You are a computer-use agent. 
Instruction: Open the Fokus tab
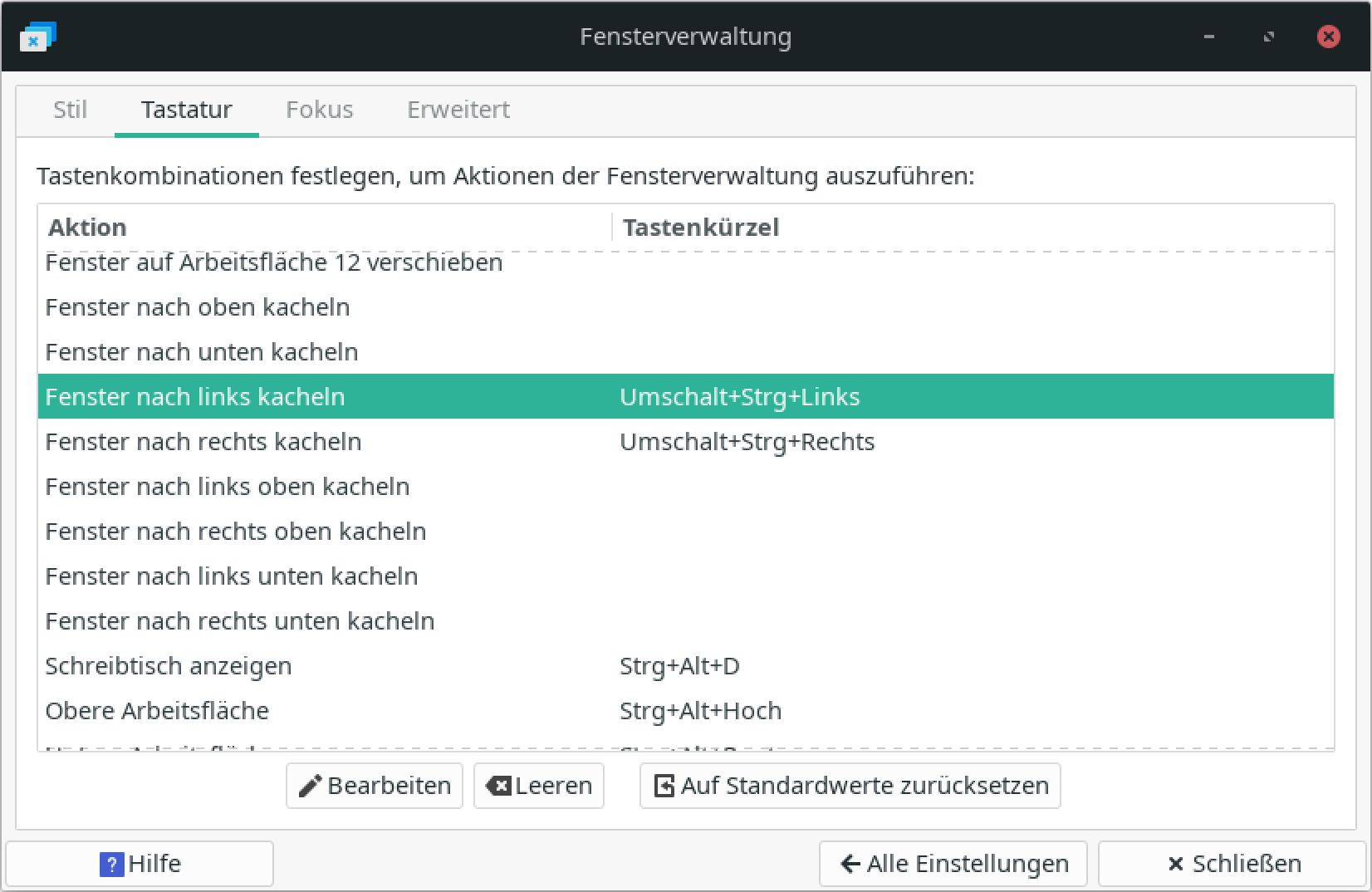(x=320, y=110)
